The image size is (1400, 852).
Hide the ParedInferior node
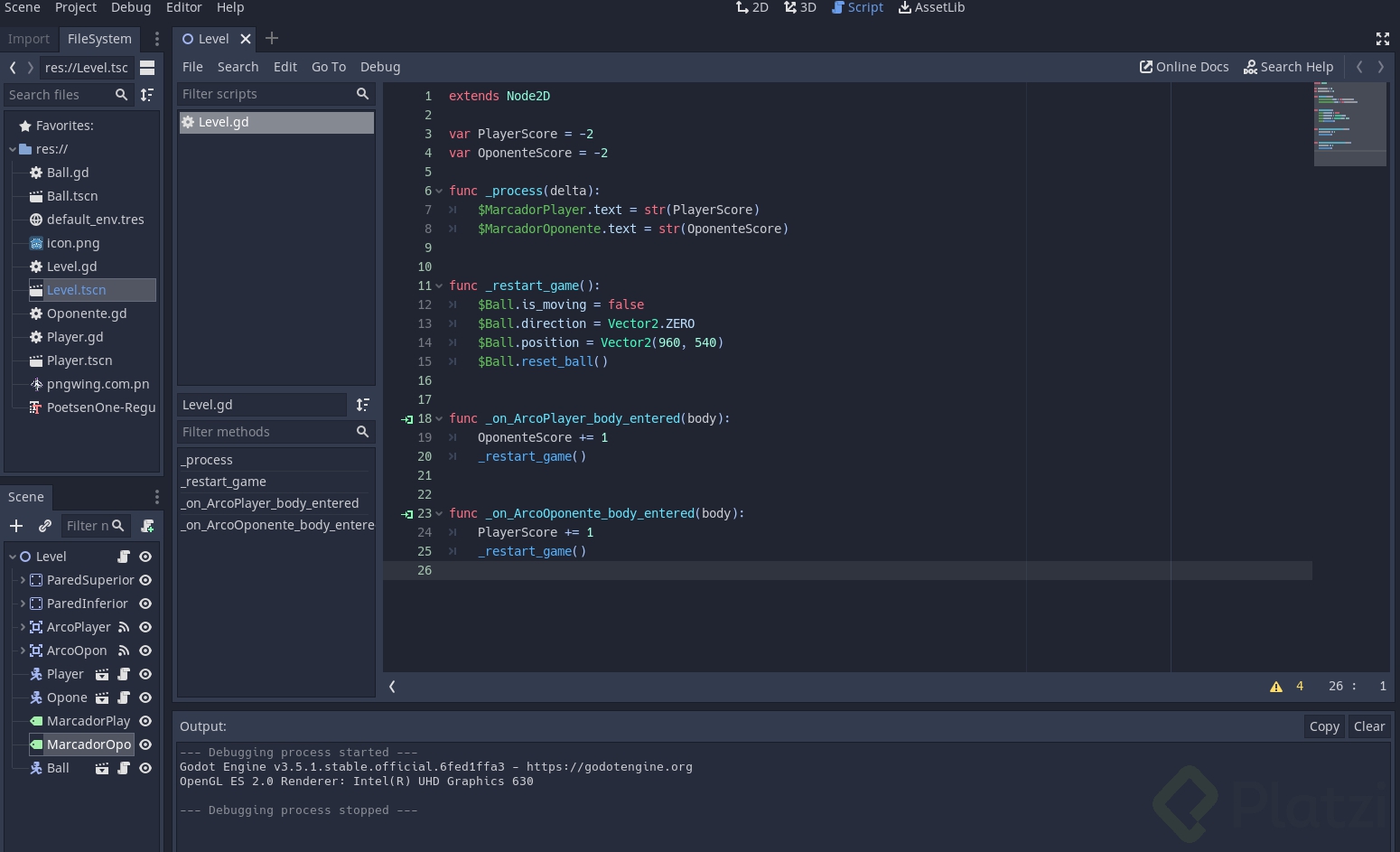145,604
